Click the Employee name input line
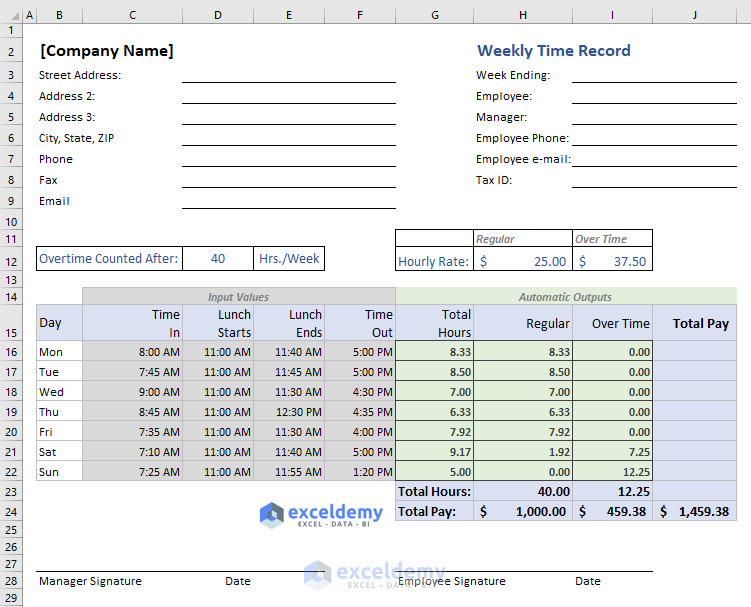The height and width of the screenshot is (607, 751). pos(654,96)
